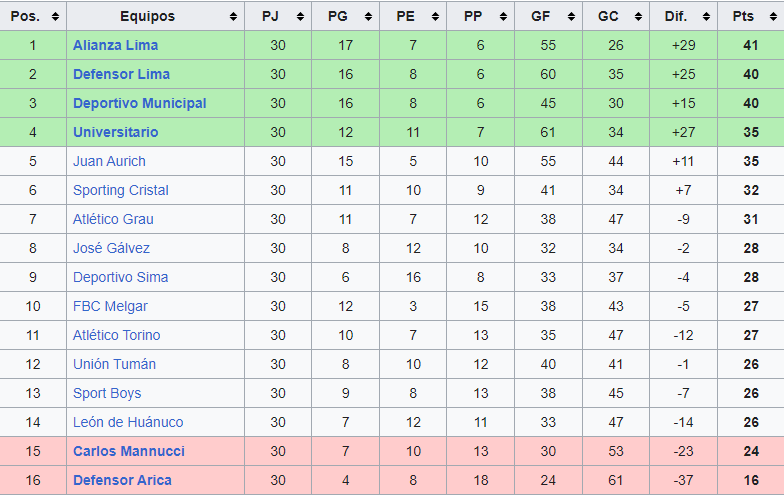Sort by Dif. column arrow icon
This screenshot has width=784, height=495.
click(706, 16)
